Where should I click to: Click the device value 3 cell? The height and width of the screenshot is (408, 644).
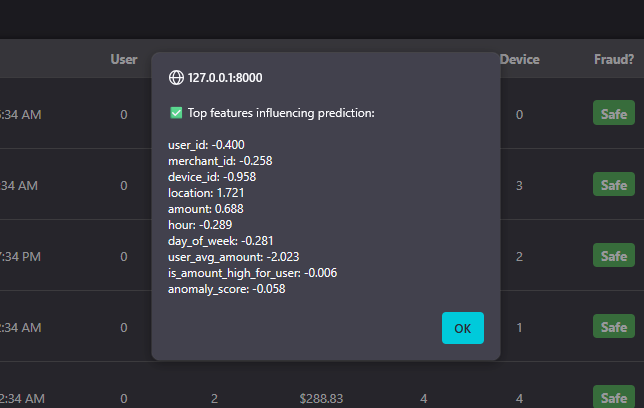(519, 185)
